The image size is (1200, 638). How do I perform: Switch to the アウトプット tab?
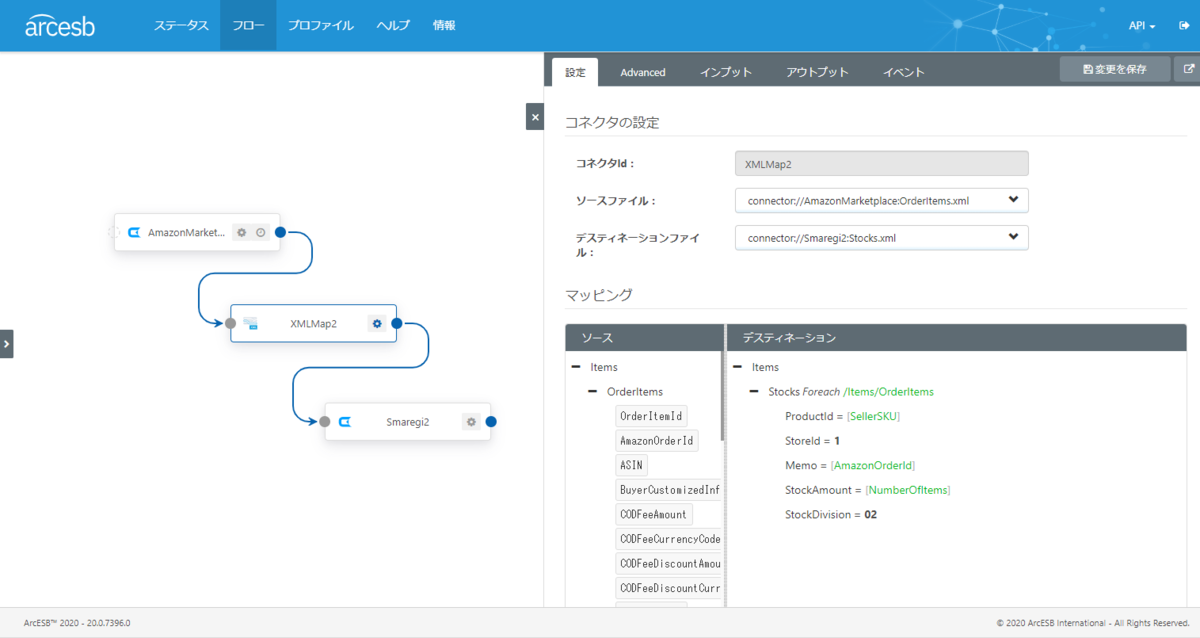[817, 72]
